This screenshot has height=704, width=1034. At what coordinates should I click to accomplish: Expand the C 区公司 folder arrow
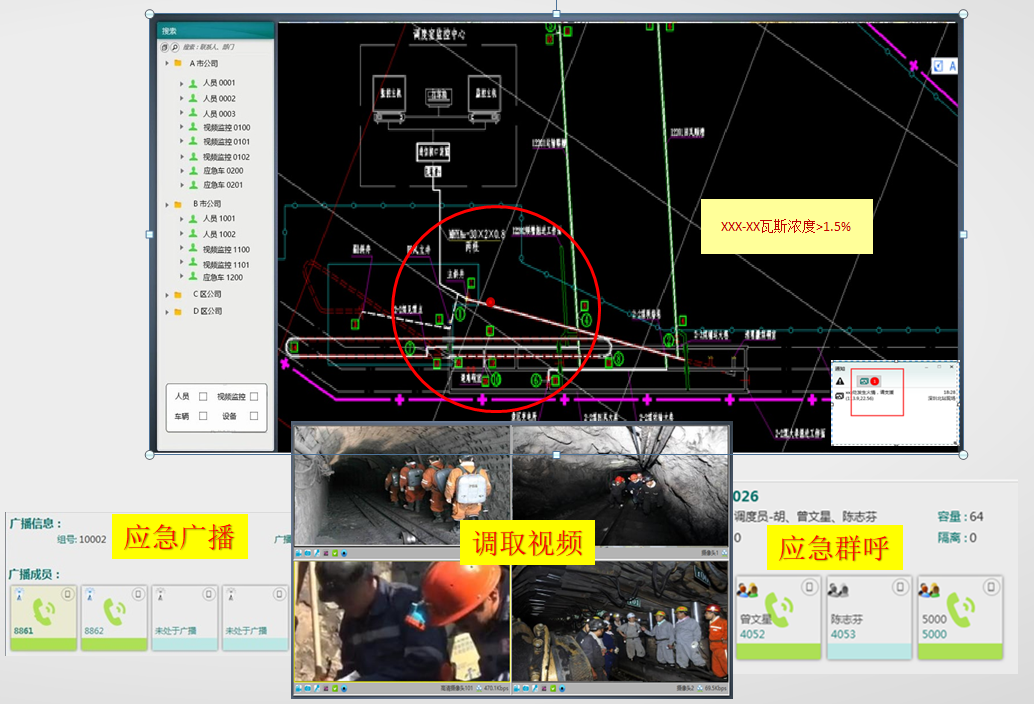(166, 295)
